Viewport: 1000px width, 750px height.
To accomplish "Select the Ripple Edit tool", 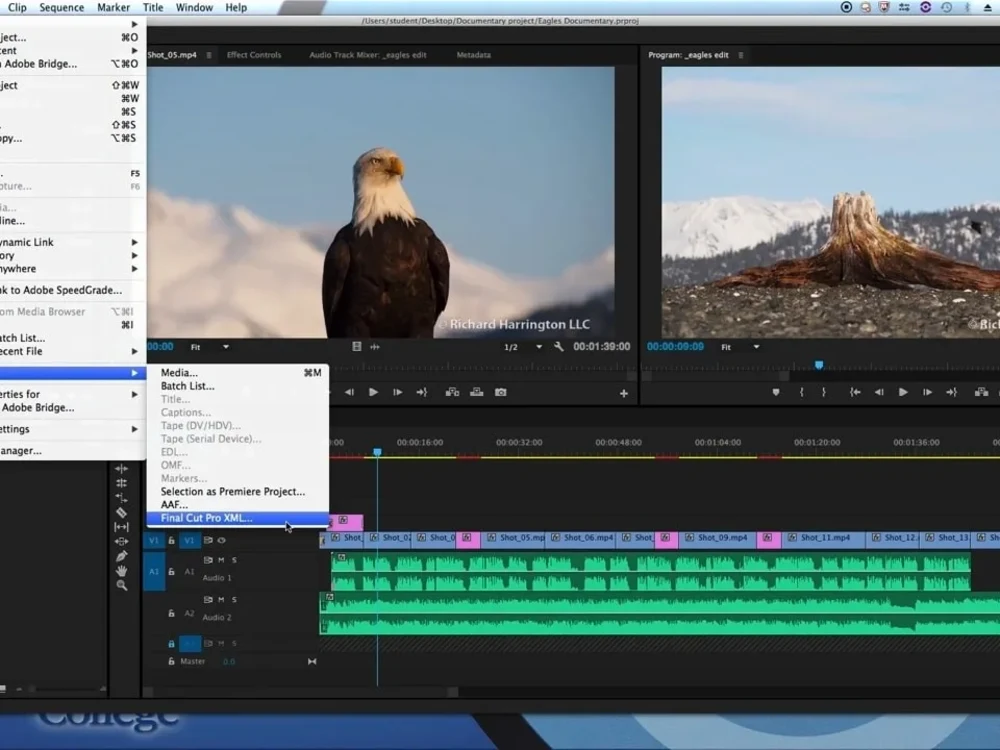I will [x=121, y=468].
